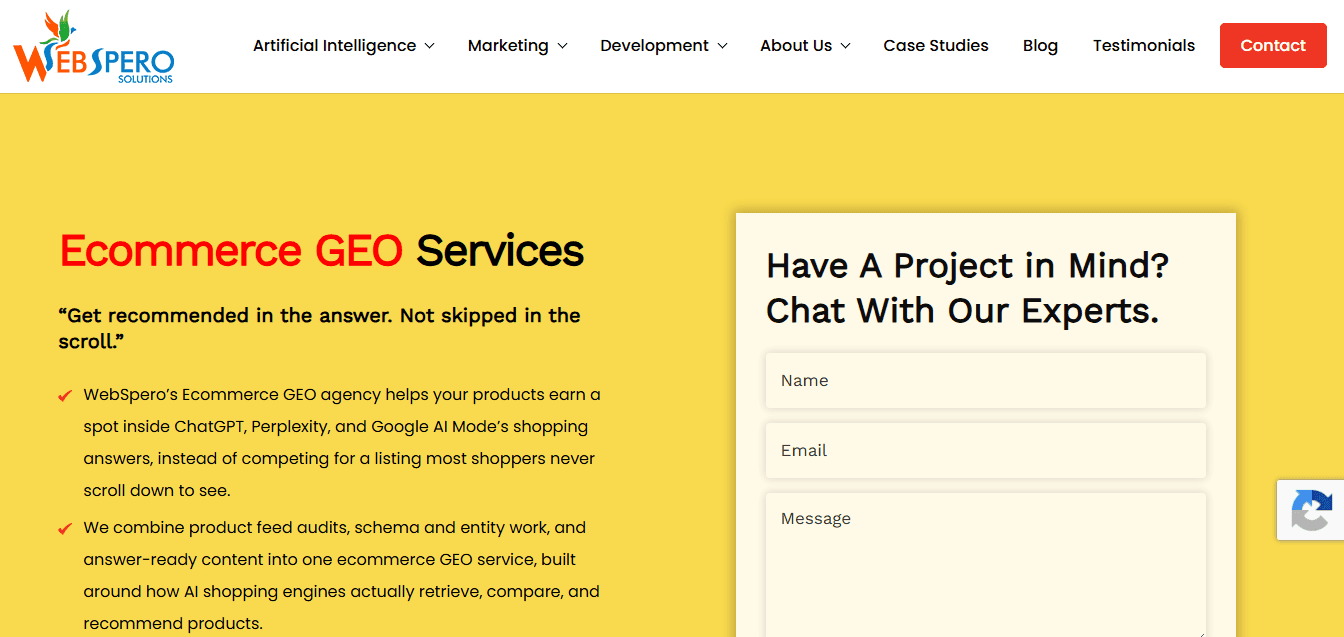Click inside the Message text area

click(x=986, y=565)
